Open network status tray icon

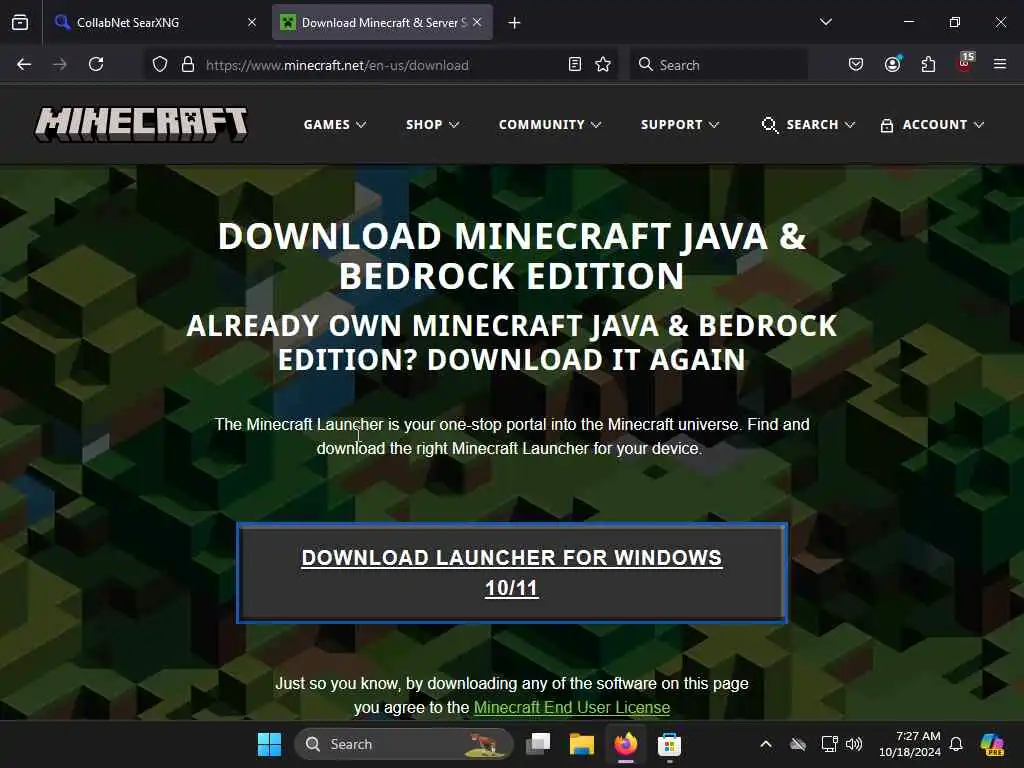click(x=829, y=744)
